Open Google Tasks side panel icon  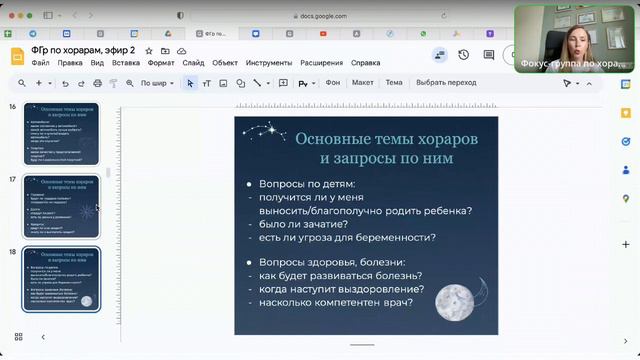coord(626,141)
